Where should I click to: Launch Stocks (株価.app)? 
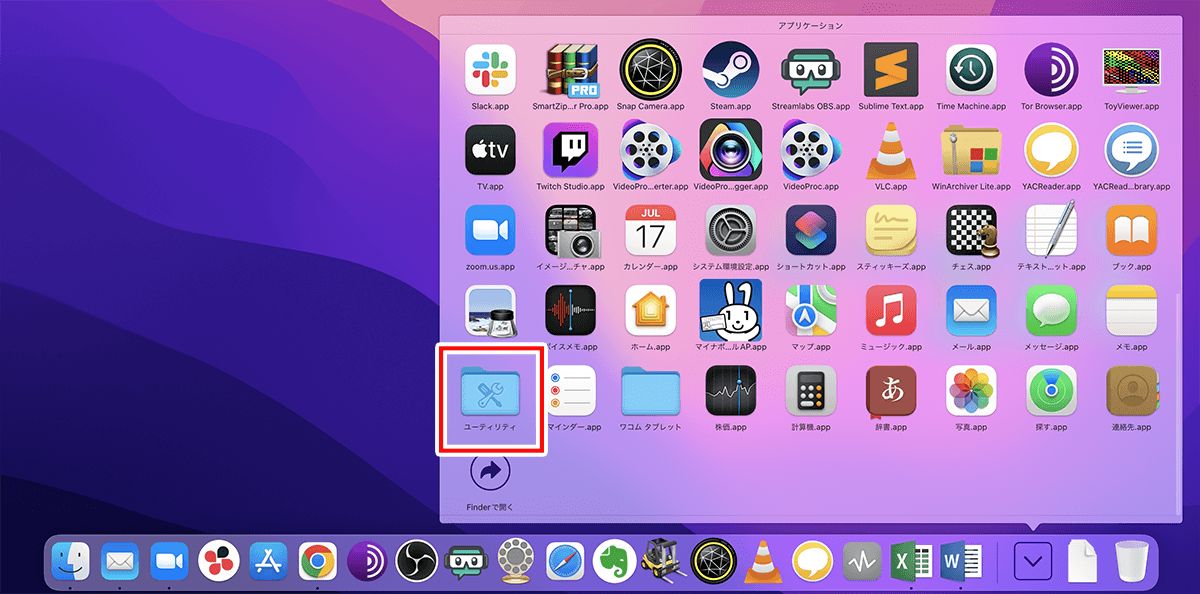pos(730,390)
